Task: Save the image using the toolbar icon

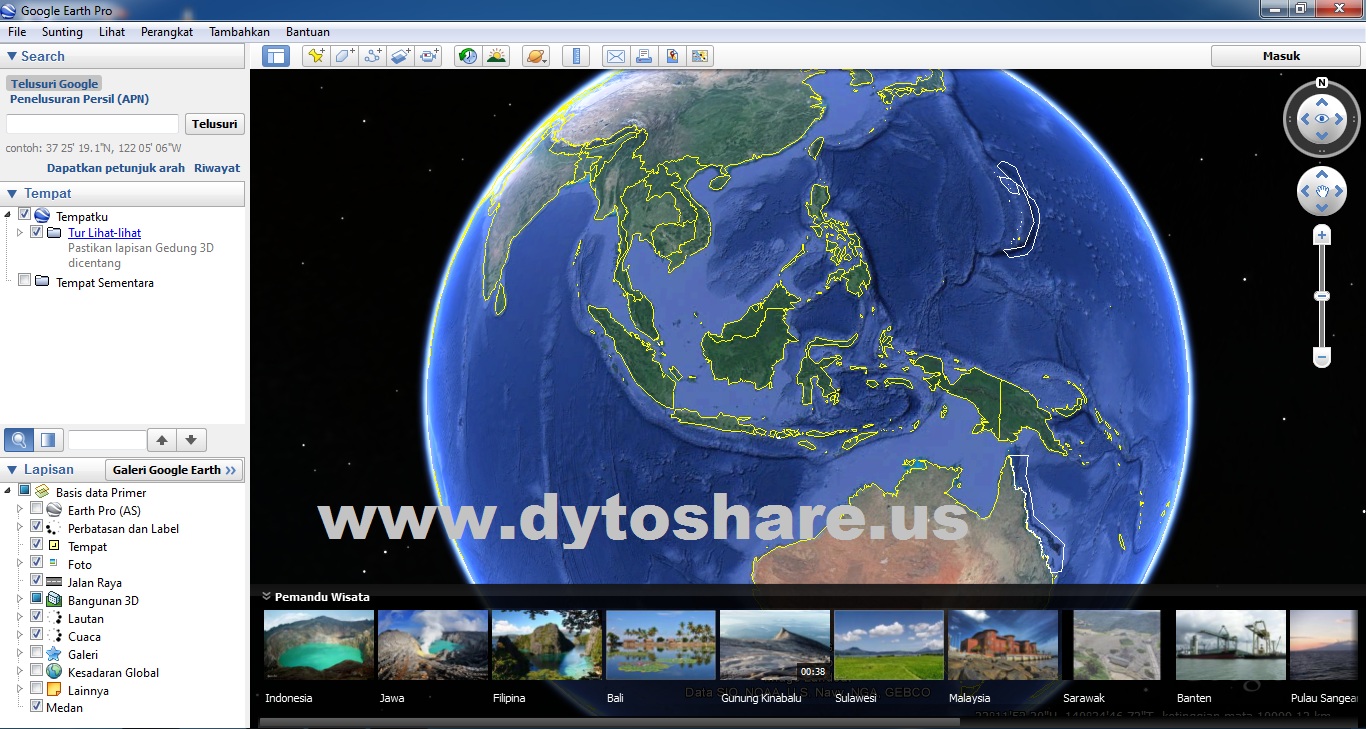Action: click(x=672, y=56)
